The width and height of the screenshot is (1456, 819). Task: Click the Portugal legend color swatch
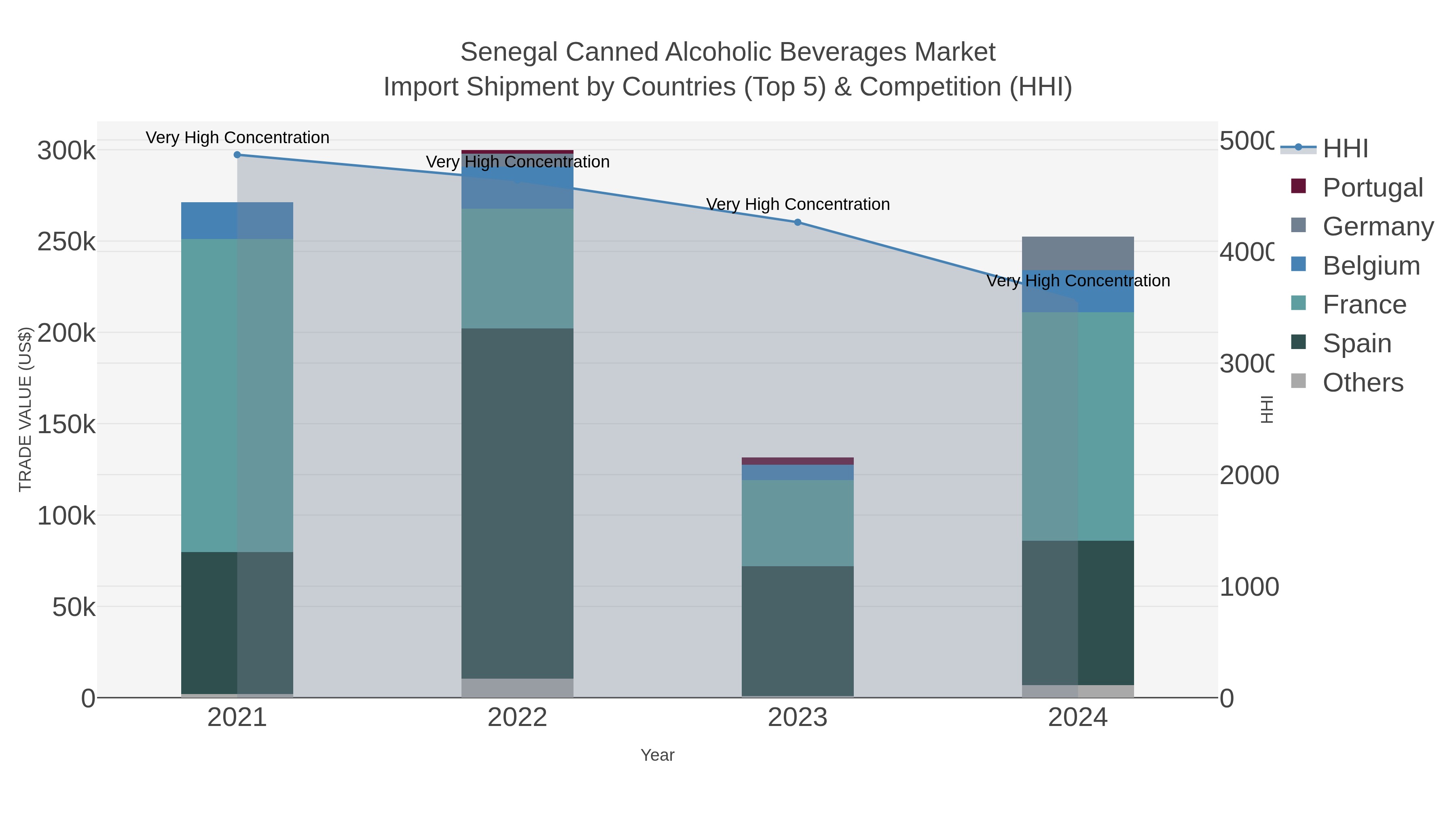[1299, 186]
